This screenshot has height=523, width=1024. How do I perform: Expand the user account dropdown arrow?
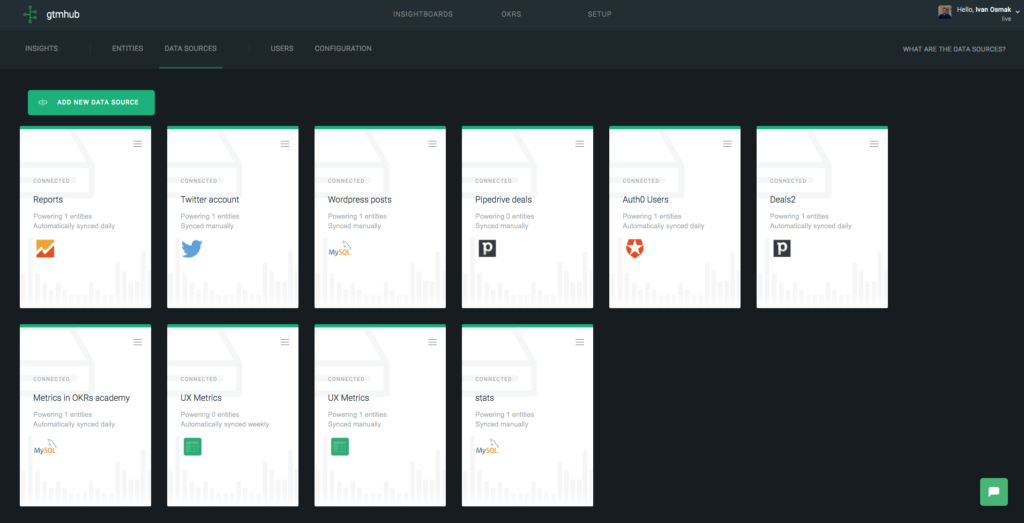[1017, 11]
